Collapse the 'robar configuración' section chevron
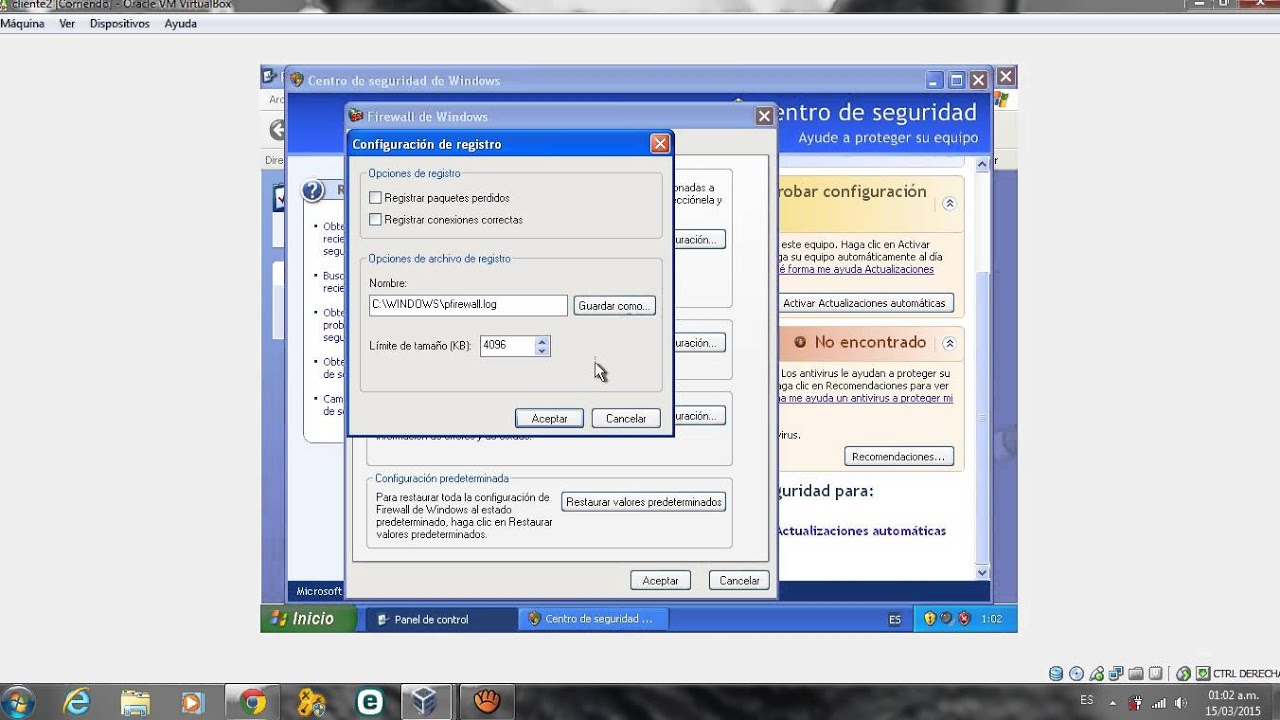This screenshot has width=1280, height=720. pyautogui.click(x=949, y=203)
